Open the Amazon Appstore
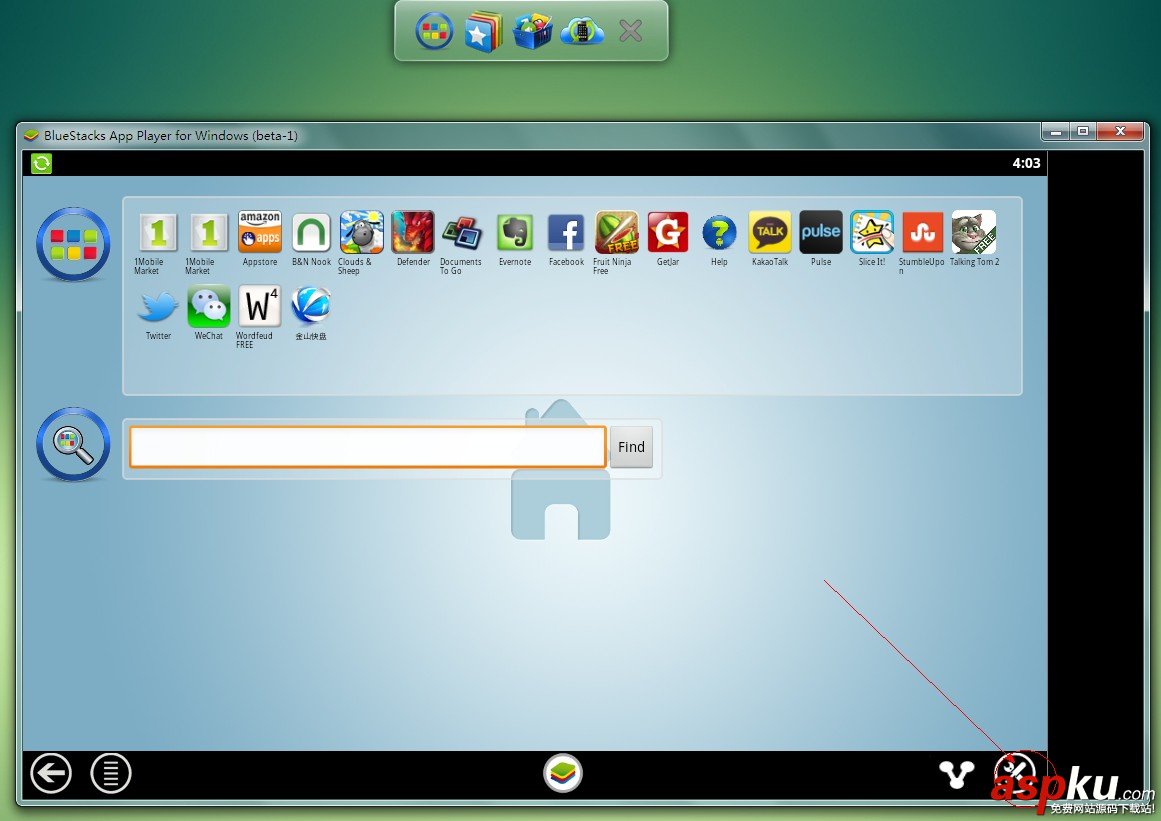1161x821 pixels. point(259,232)
